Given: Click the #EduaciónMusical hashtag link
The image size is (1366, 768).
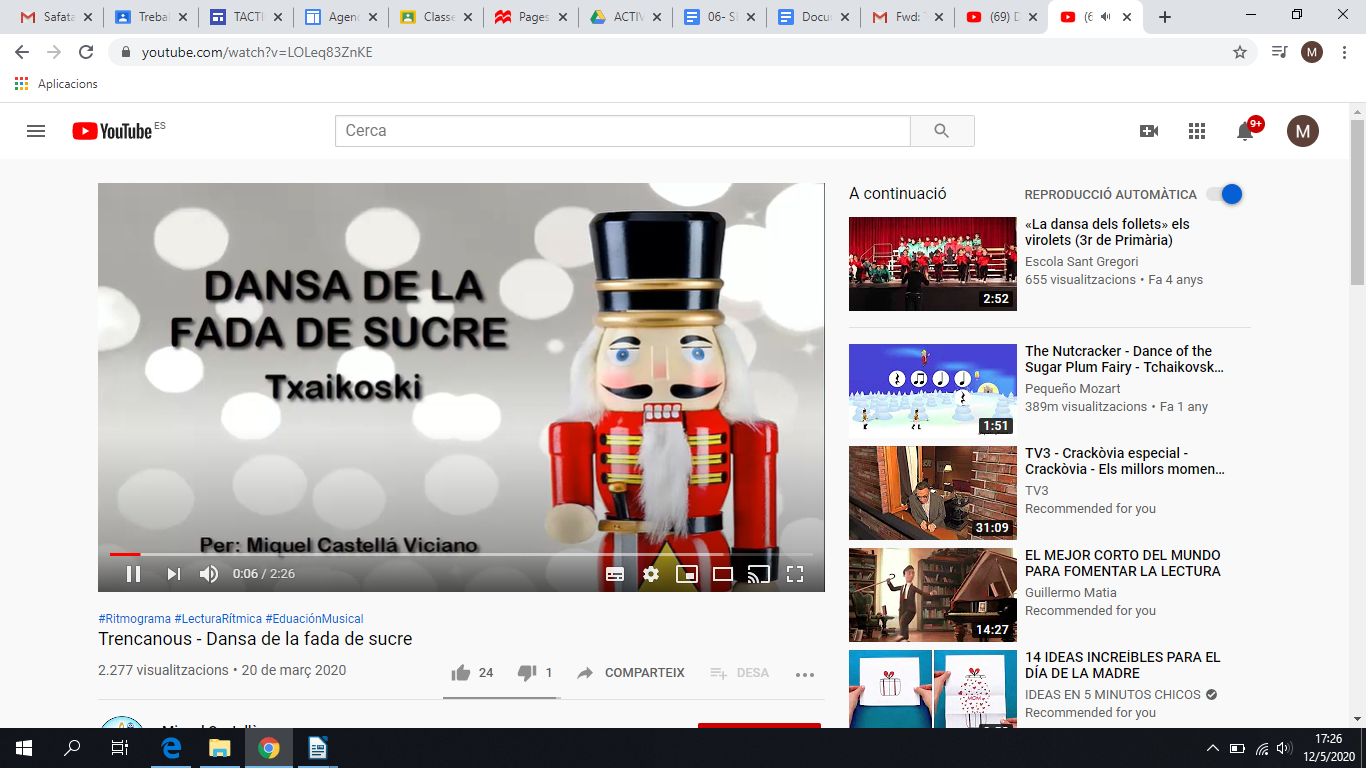Looking at the screenshot, I should [314, 619].
